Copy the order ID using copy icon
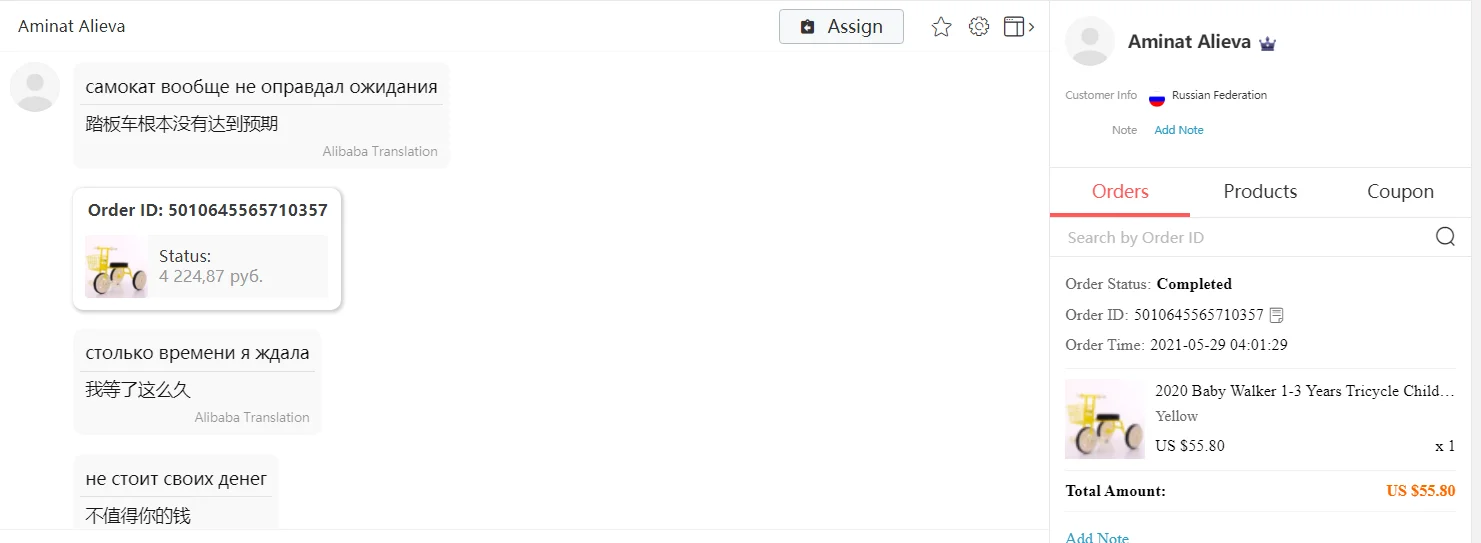This screenshot has height=543, width=1481. (1277, 315)
